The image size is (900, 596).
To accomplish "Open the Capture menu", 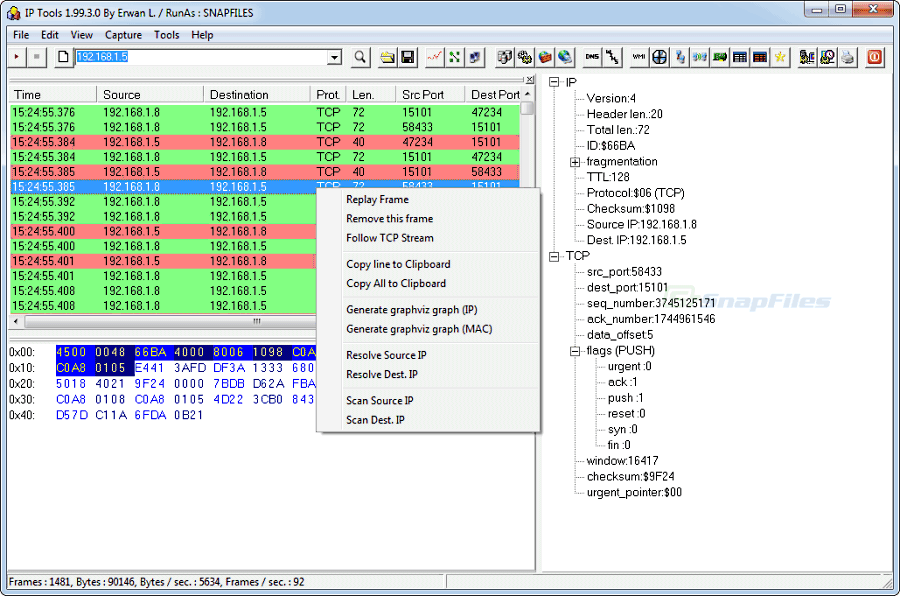I will coord(123,35).
